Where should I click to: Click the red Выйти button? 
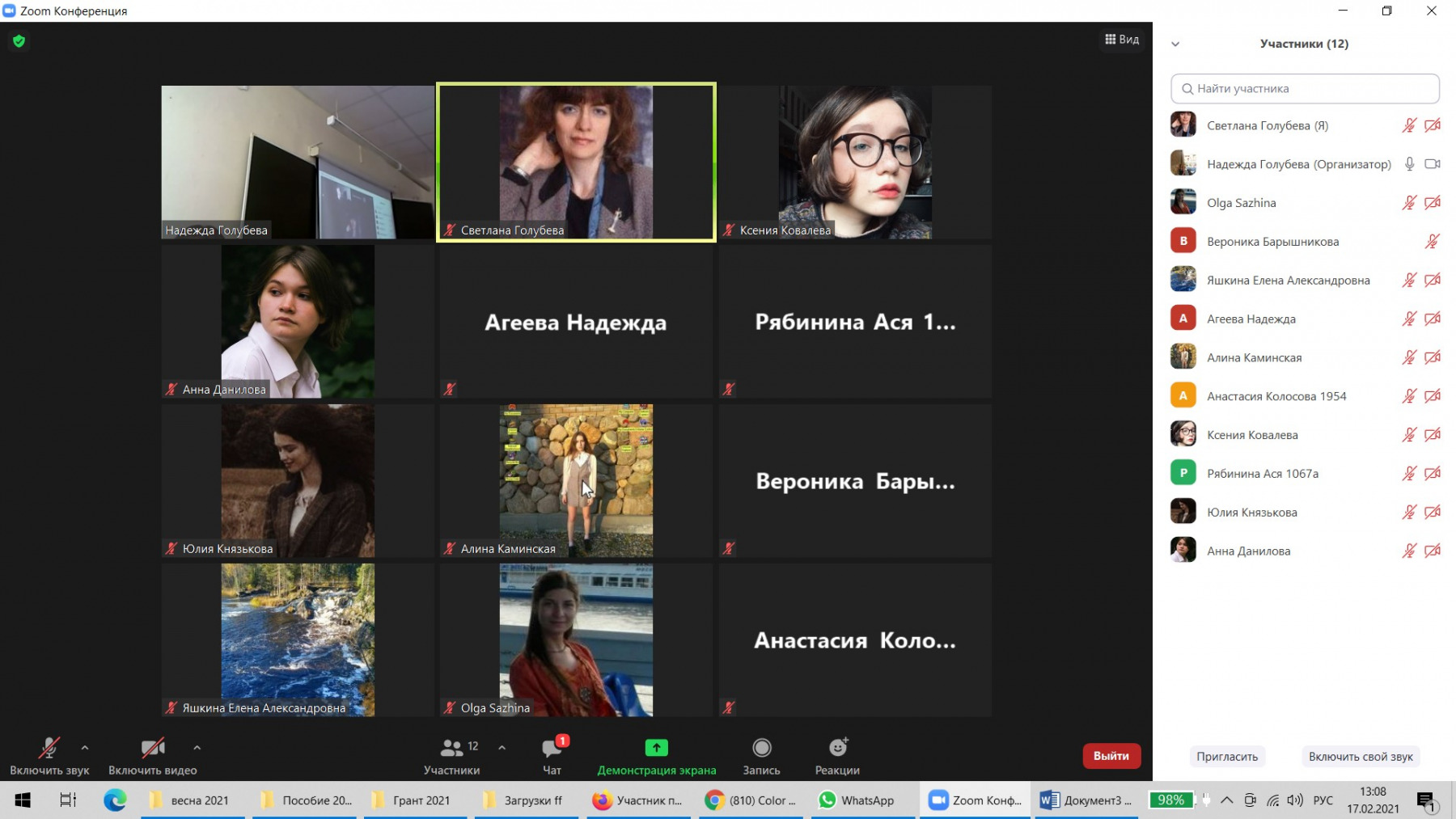click(1111, 756)
